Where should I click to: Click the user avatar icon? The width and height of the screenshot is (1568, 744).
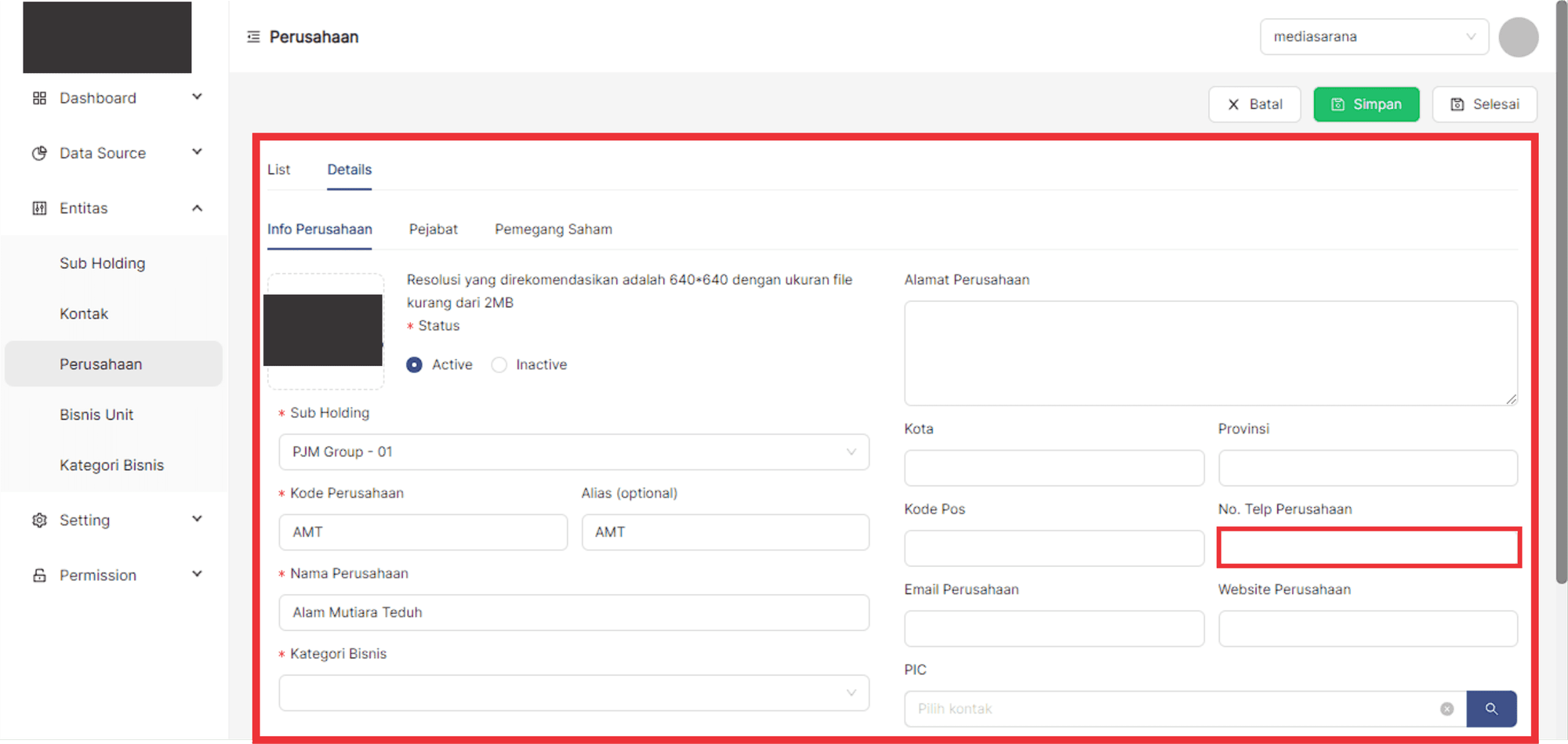(1518, 37)
